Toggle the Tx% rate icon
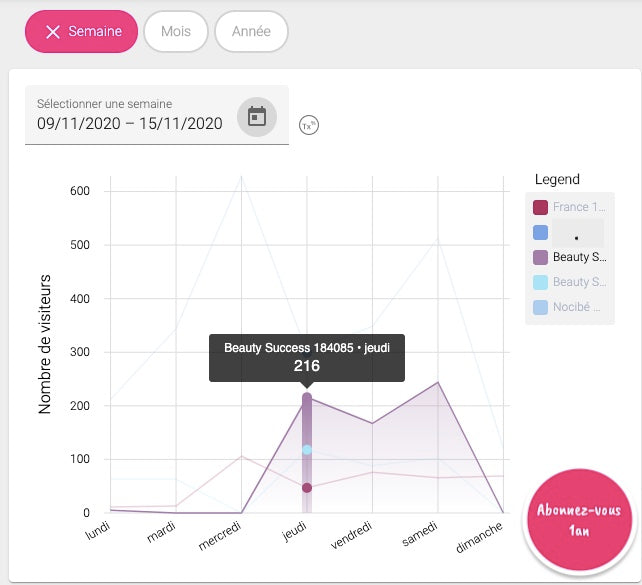642x585 pixels. pos(309,125)
